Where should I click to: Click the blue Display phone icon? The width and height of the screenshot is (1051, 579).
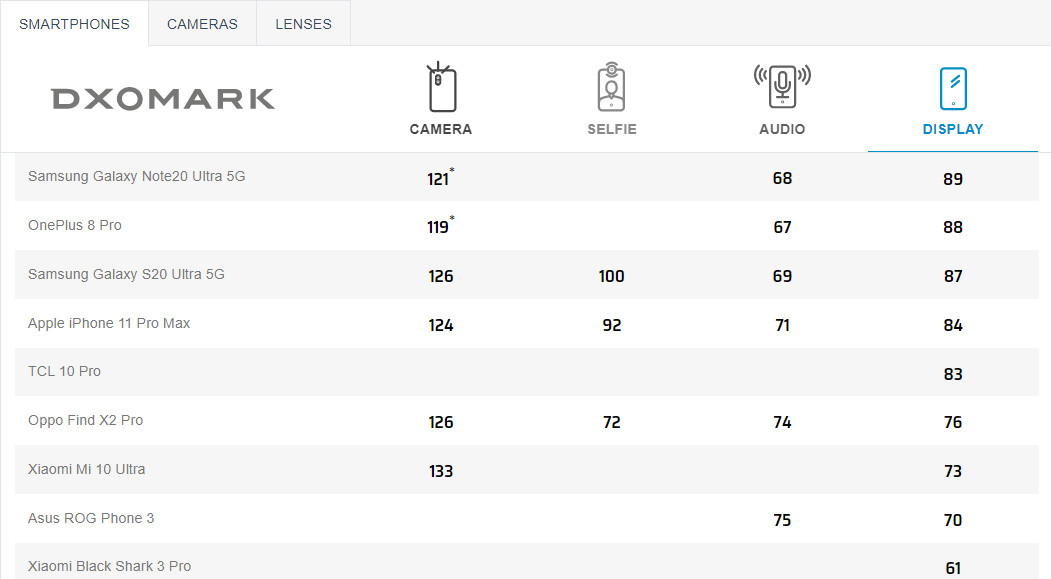coord(953,88)
